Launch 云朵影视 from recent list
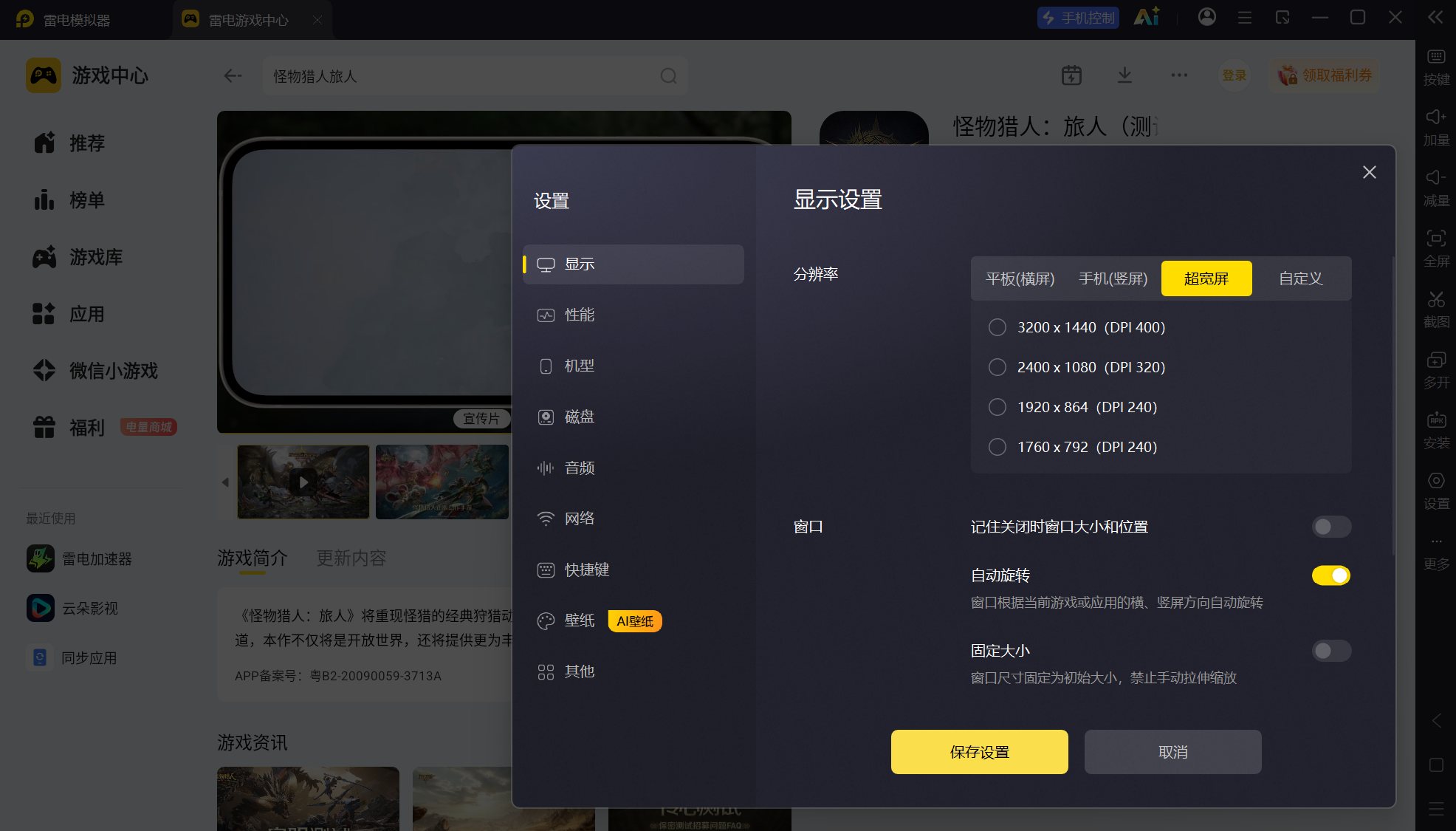 (72, 608)
